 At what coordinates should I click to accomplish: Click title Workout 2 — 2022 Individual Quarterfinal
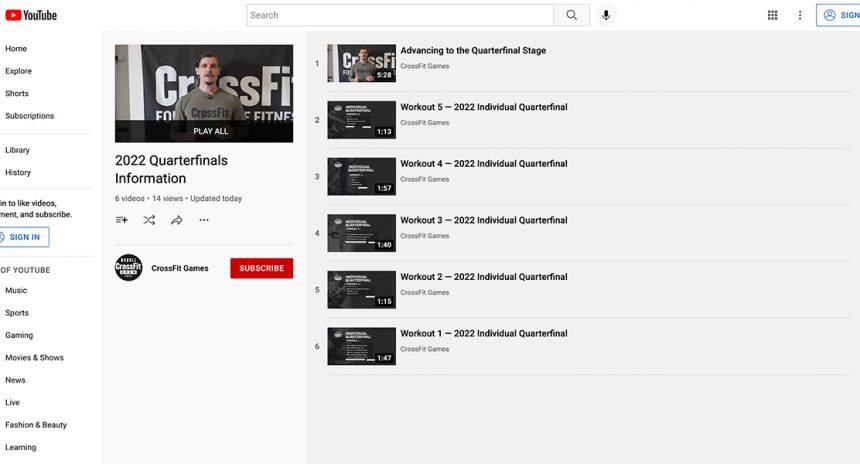tap(484, 277)
